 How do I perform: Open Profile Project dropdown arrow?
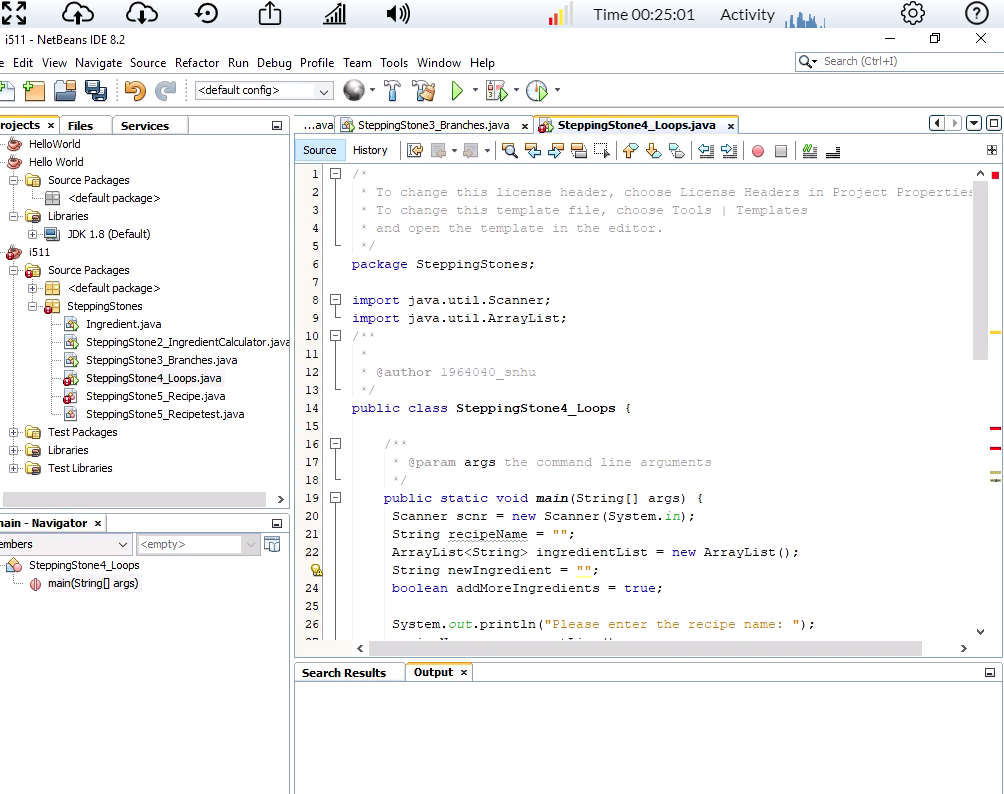click(x=558, y=90)
